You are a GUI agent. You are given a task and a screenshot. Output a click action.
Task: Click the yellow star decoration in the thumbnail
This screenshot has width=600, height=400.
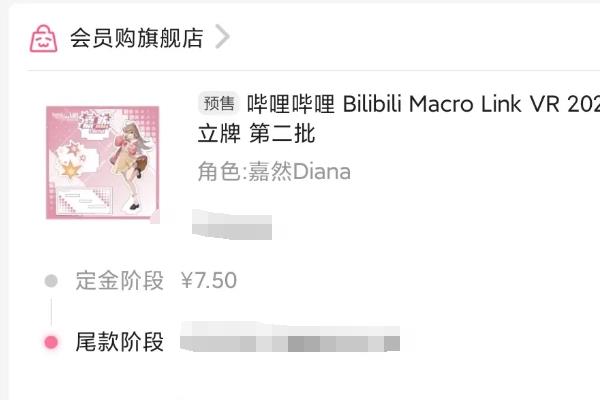[x=70, y=170]
